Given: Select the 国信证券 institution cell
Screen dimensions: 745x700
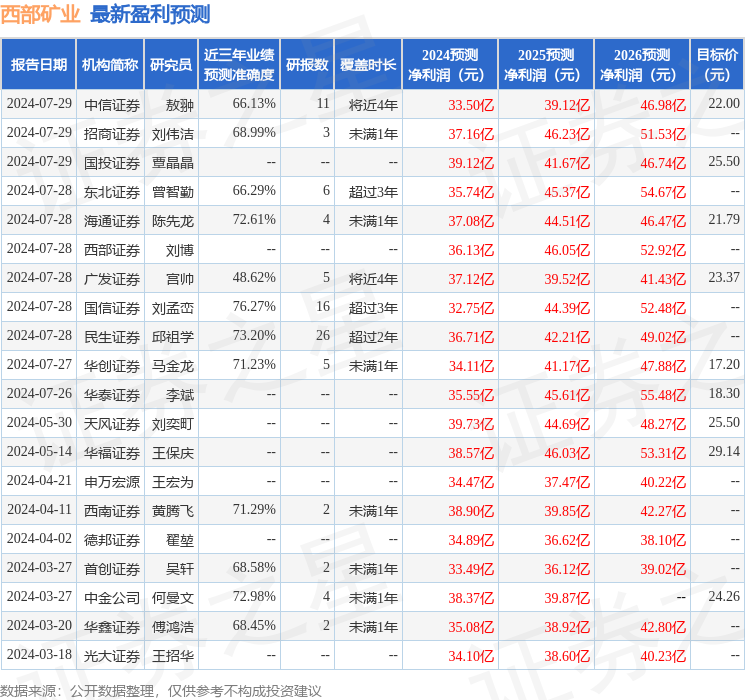Looking at the screenshot, I should point(112,307).
